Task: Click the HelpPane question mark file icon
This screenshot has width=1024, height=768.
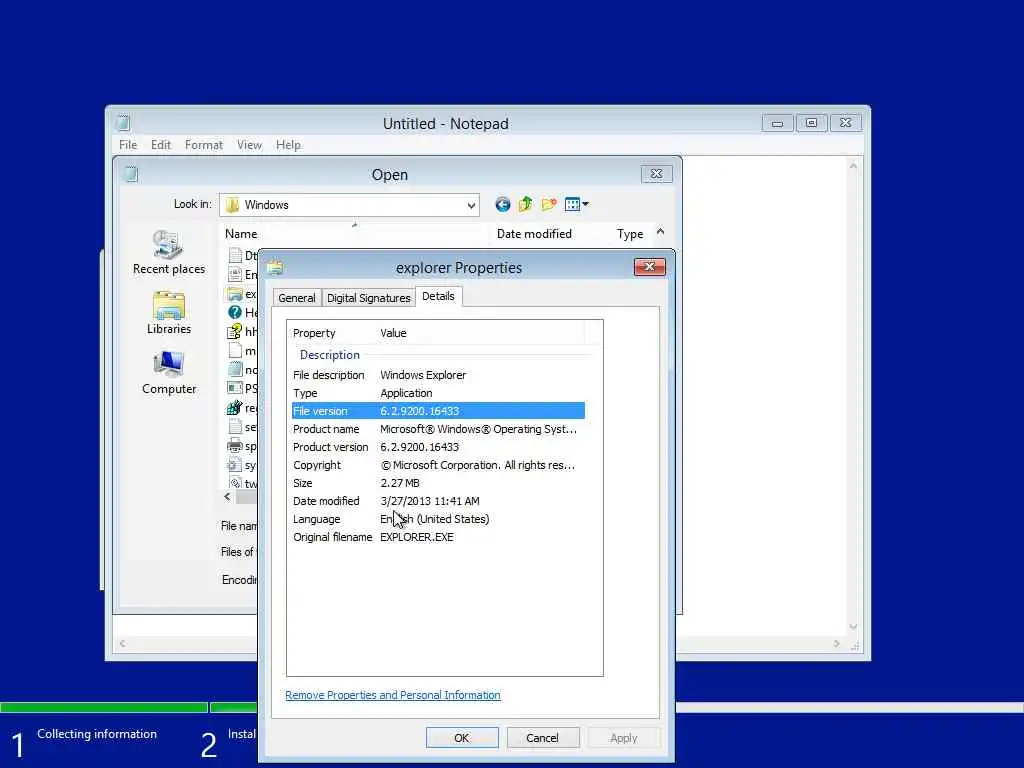Action: (235, 313)
